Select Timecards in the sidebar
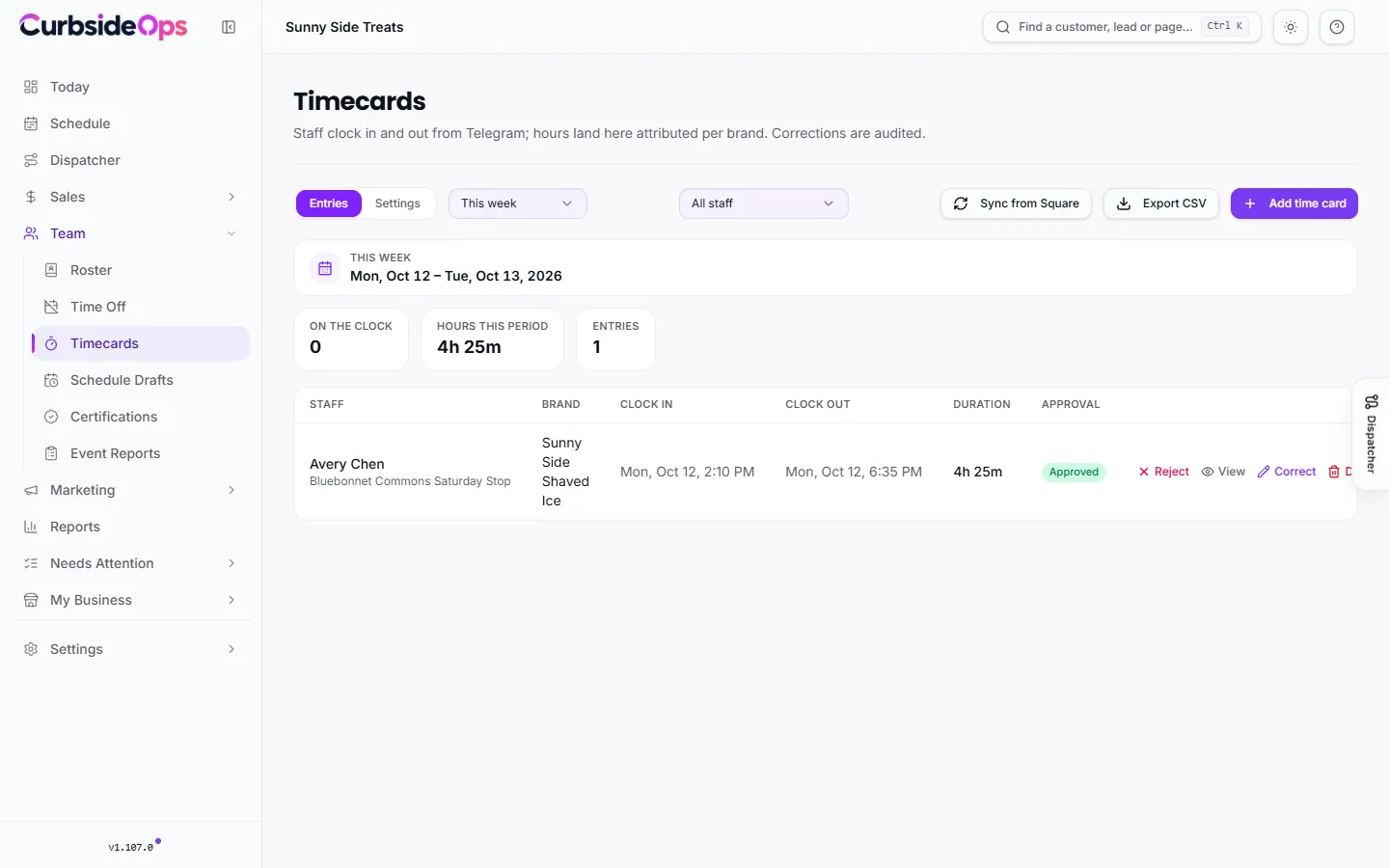 click(141, 343)
